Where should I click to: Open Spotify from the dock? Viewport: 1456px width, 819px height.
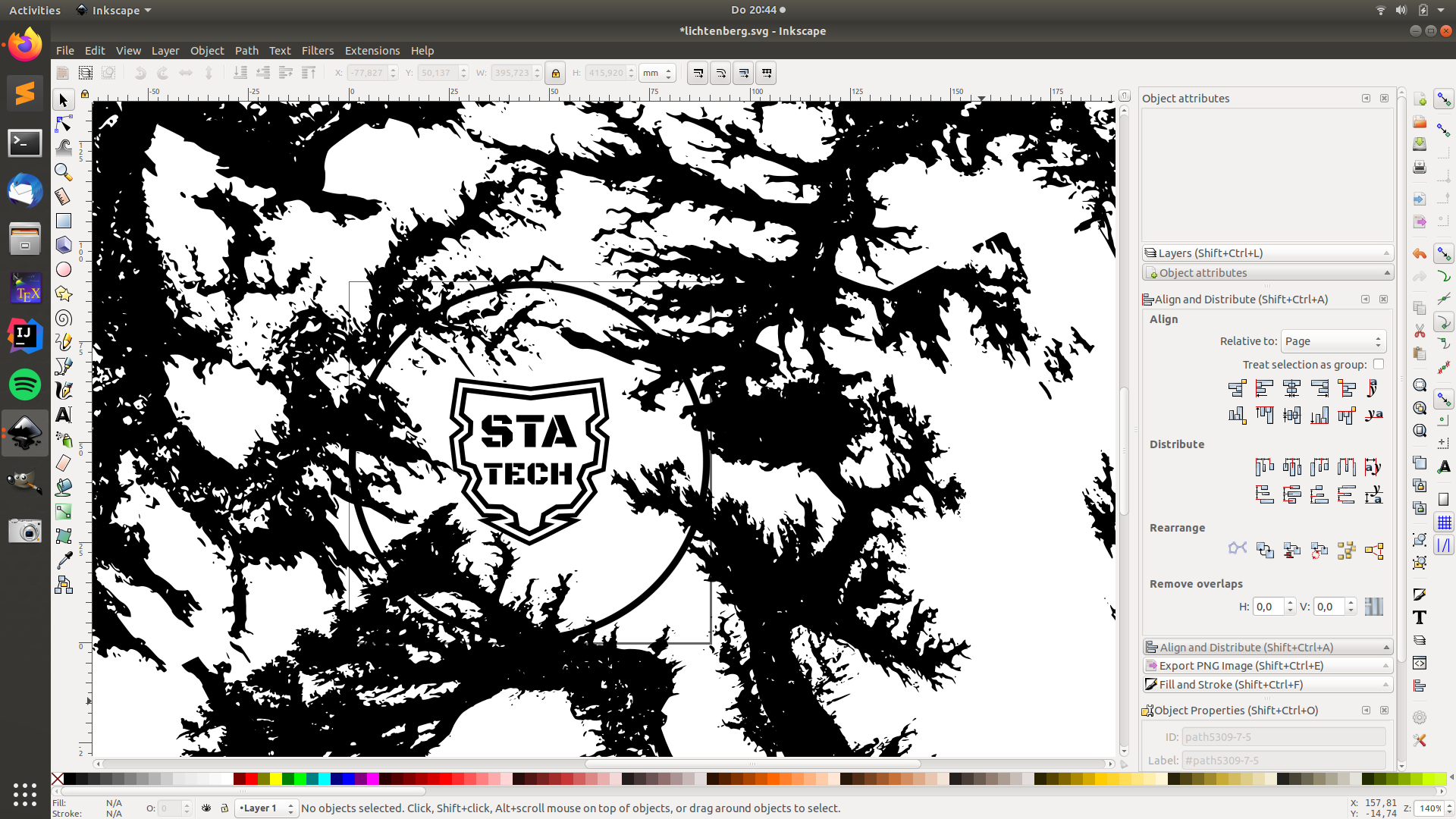click(x=24, y=384)
